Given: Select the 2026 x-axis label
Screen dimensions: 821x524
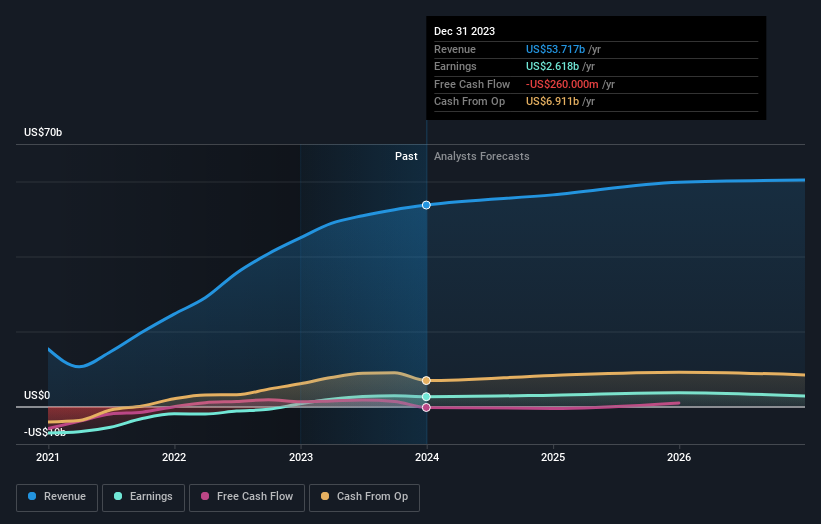Looking at the screenshot, I should pyautogui.click(x=679, y=458).
